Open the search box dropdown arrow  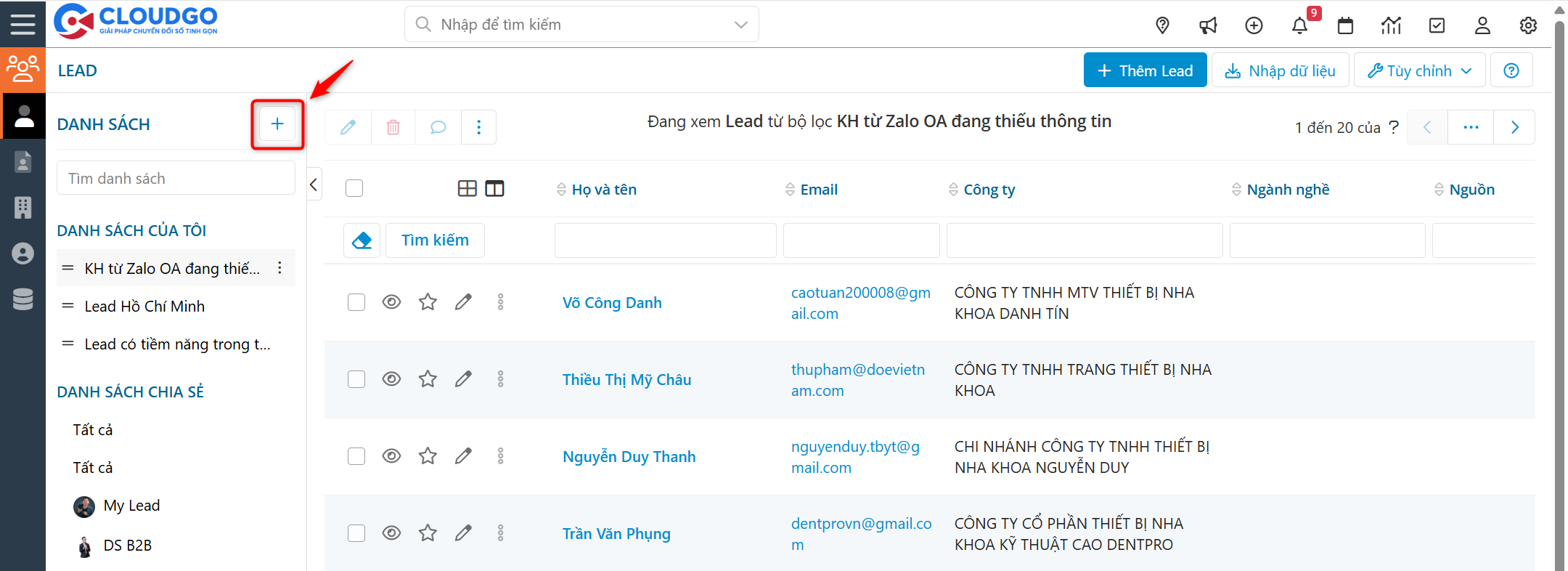coord(740,25)
